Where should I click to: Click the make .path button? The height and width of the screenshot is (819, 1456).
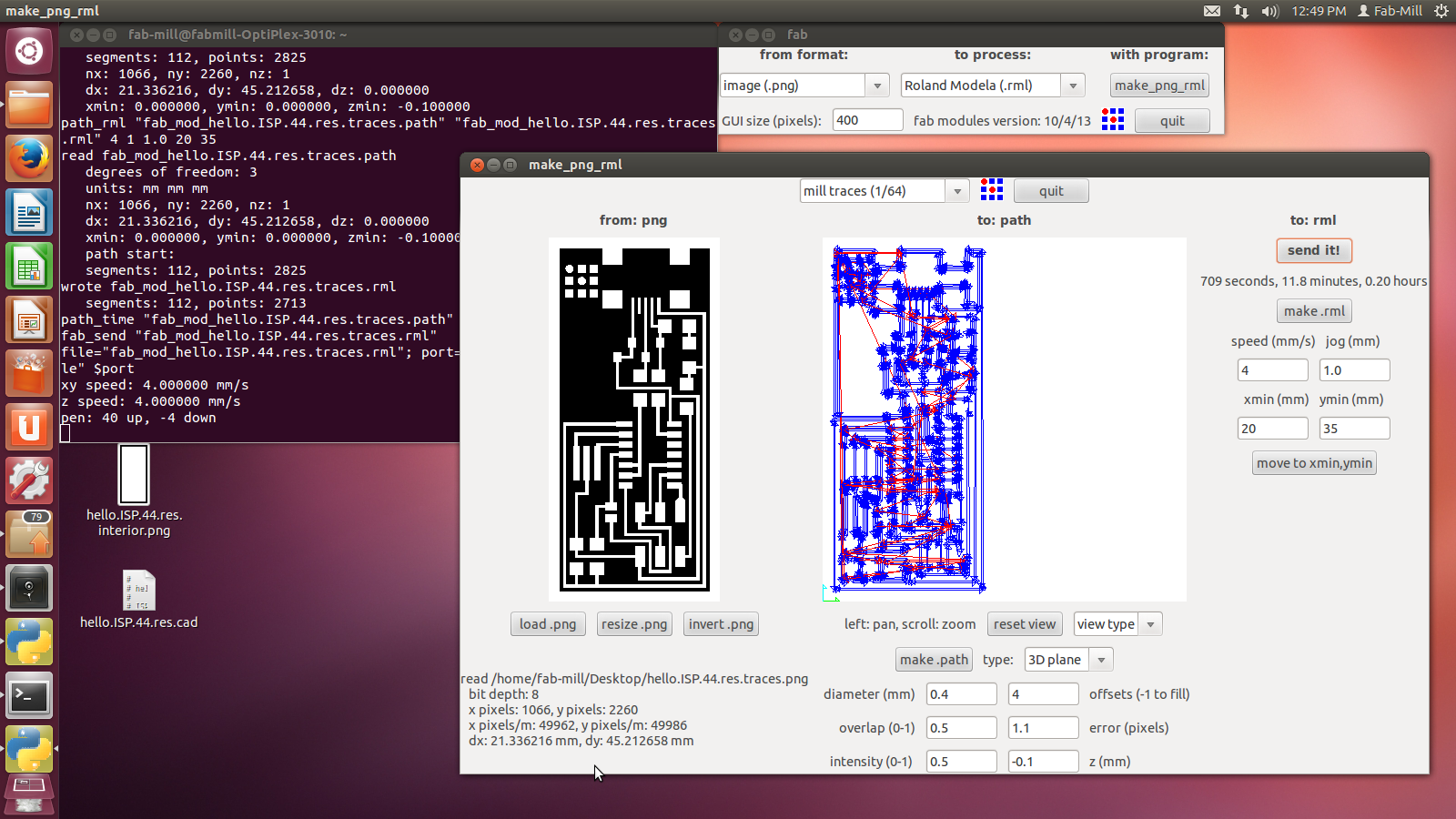[934, 660]
